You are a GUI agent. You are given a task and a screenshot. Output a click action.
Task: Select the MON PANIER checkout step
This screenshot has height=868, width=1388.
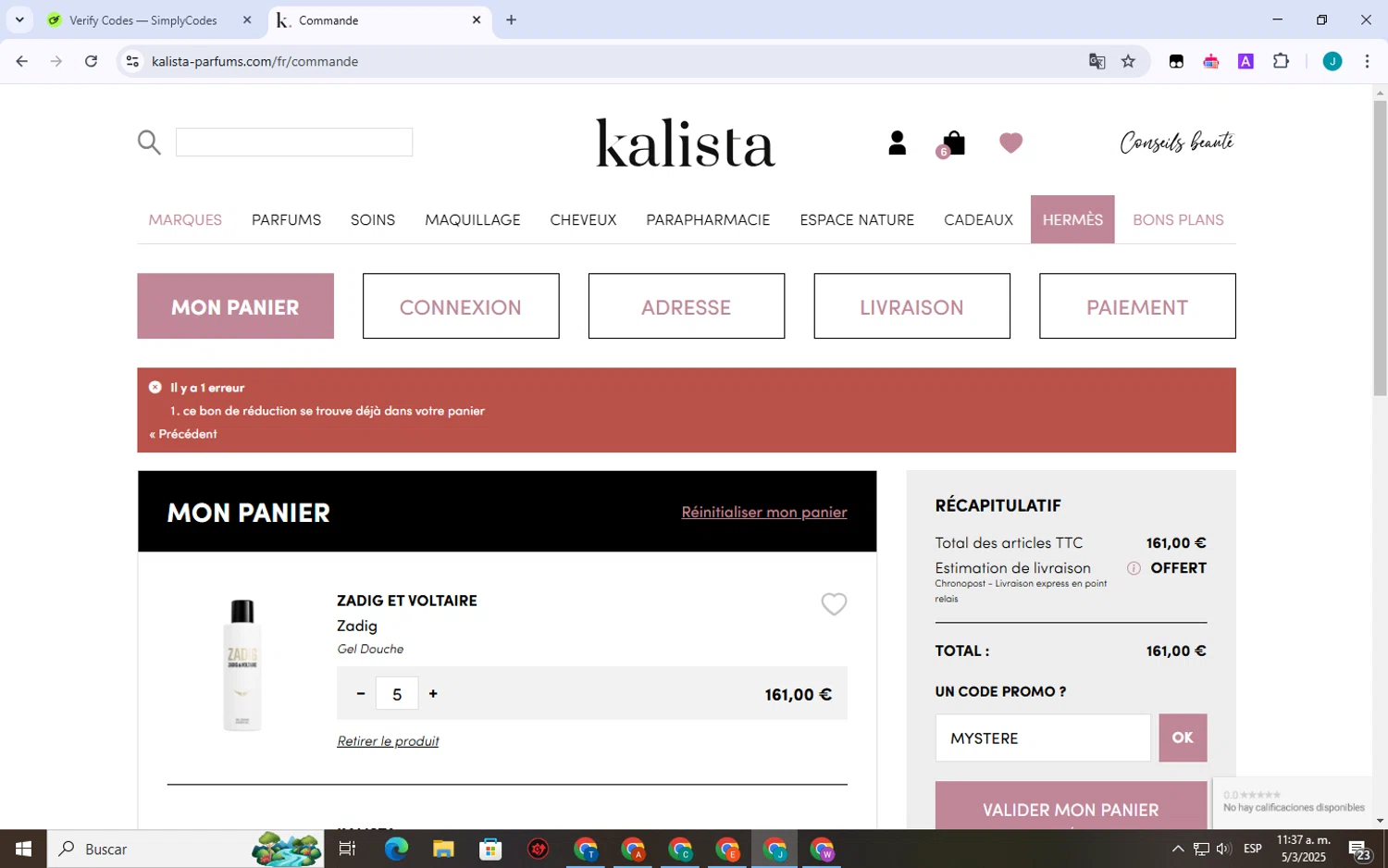[x=235, y=306]
